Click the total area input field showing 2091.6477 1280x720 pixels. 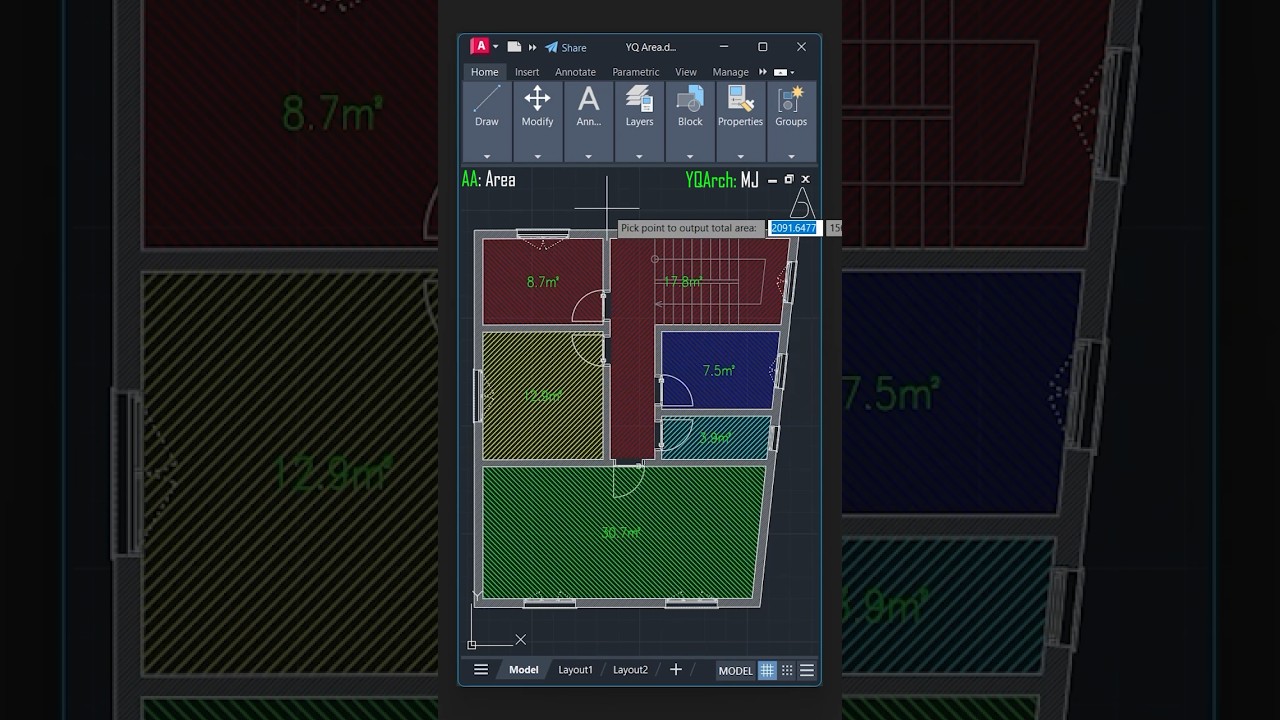click(x=794, y=228)
